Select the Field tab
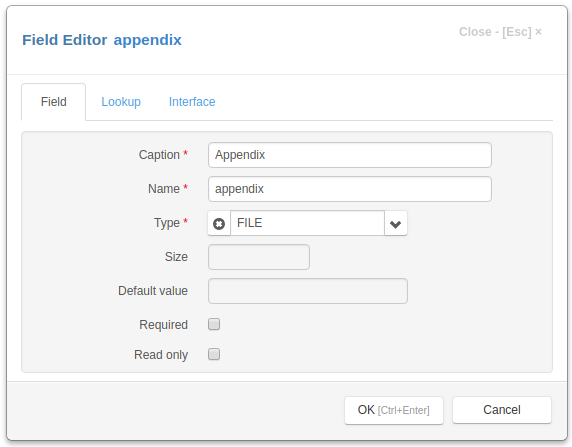Screen dimensions: 572x447 (x=54, y=102)
